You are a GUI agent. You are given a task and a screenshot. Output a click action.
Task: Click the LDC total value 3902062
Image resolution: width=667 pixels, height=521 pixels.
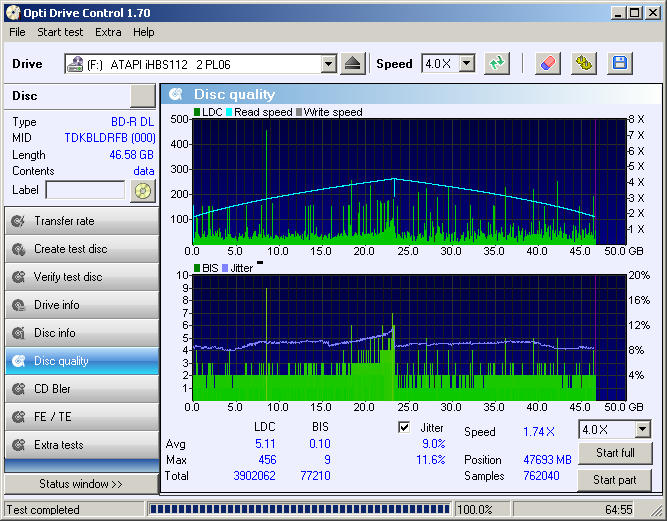coord(254,476)
